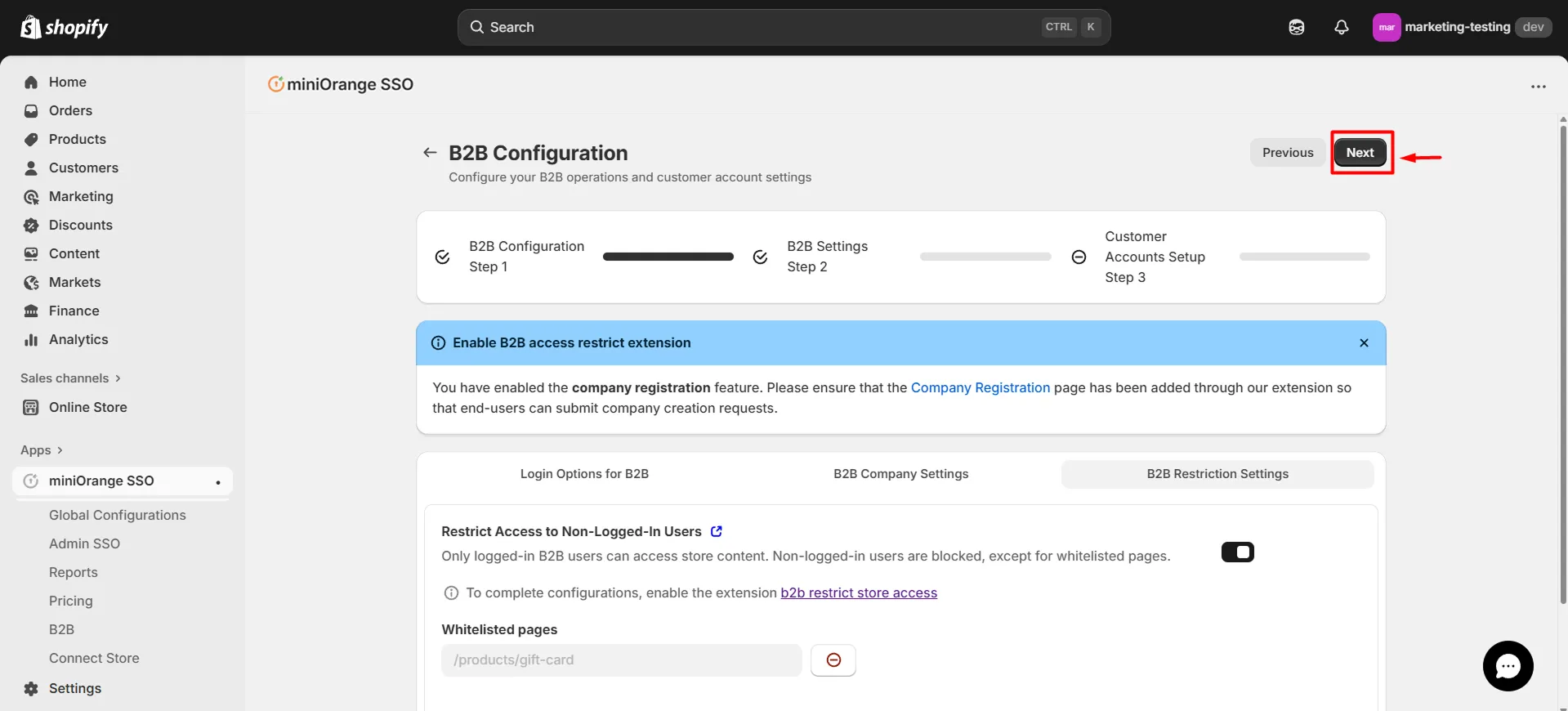
Task: Click the 'Whitelisted pages' label
Action: tap(499, 629)
